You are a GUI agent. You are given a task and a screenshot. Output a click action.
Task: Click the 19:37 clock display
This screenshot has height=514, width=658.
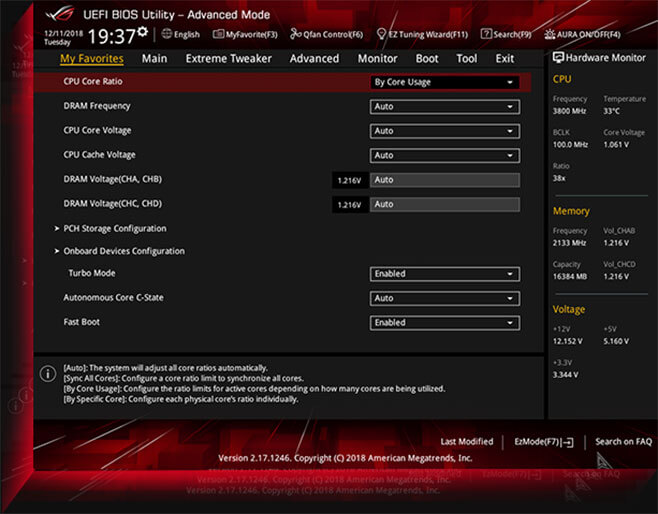[111, 36]
